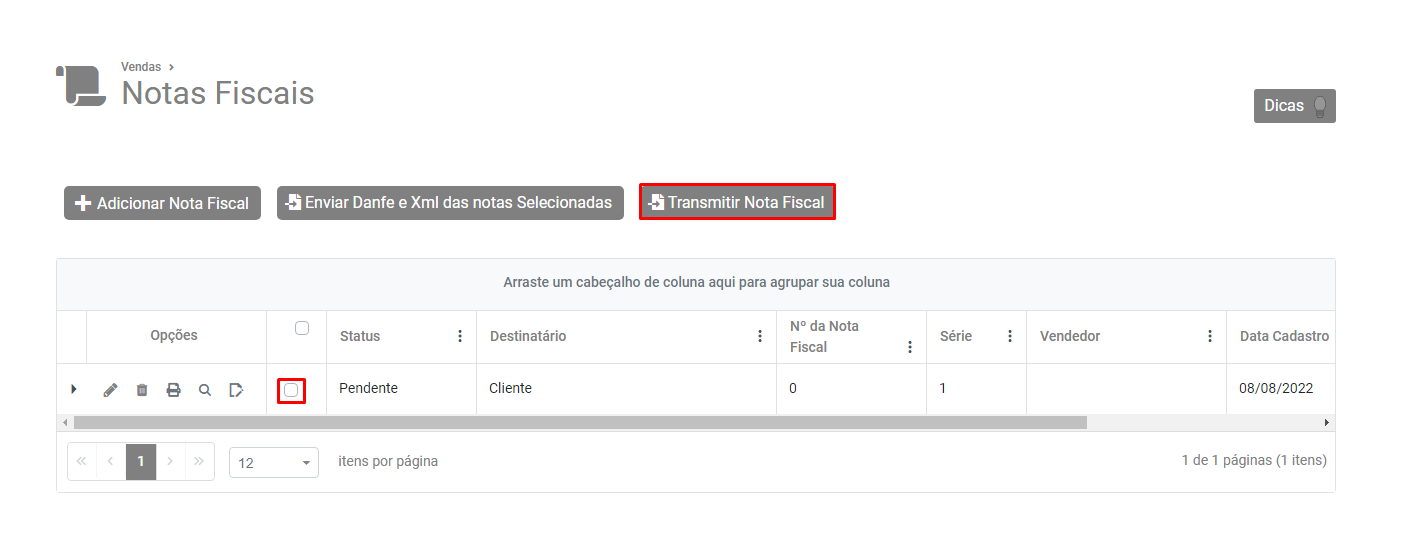This screenshot has width=1410, height=534.
Task: Go to page 1 in the pager
Action: point(141,461)
